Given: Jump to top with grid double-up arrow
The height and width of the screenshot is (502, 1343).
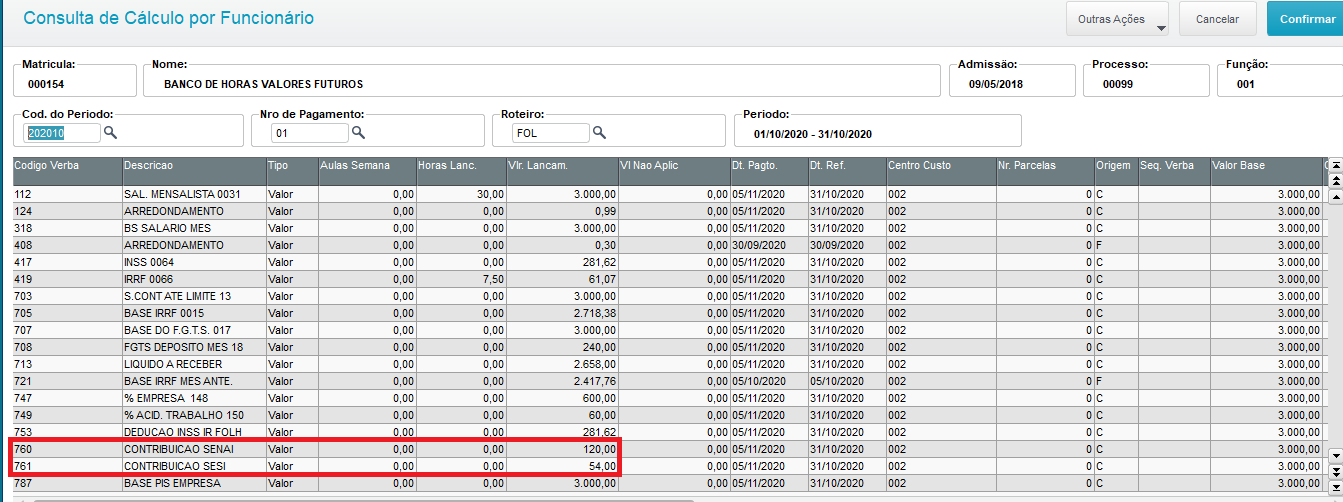Looking at the screenshot, I should coord(1334,180).
